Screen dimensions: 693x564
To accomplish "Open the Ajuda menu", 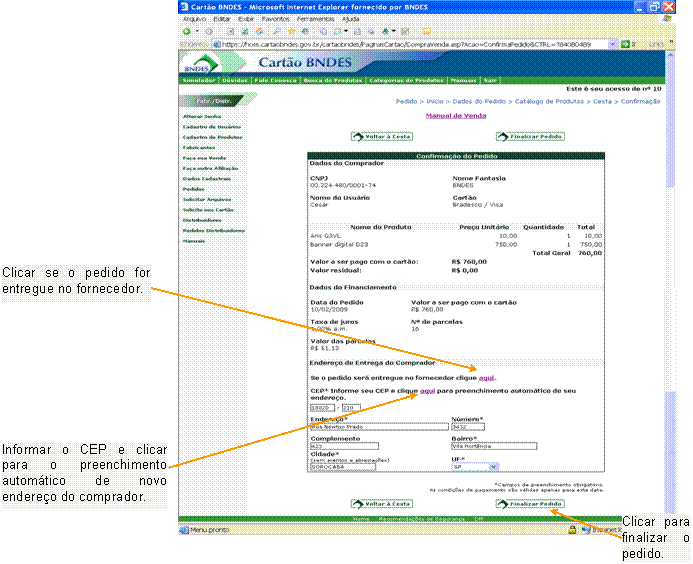I will pyautogui.click(x=350, y=19).
